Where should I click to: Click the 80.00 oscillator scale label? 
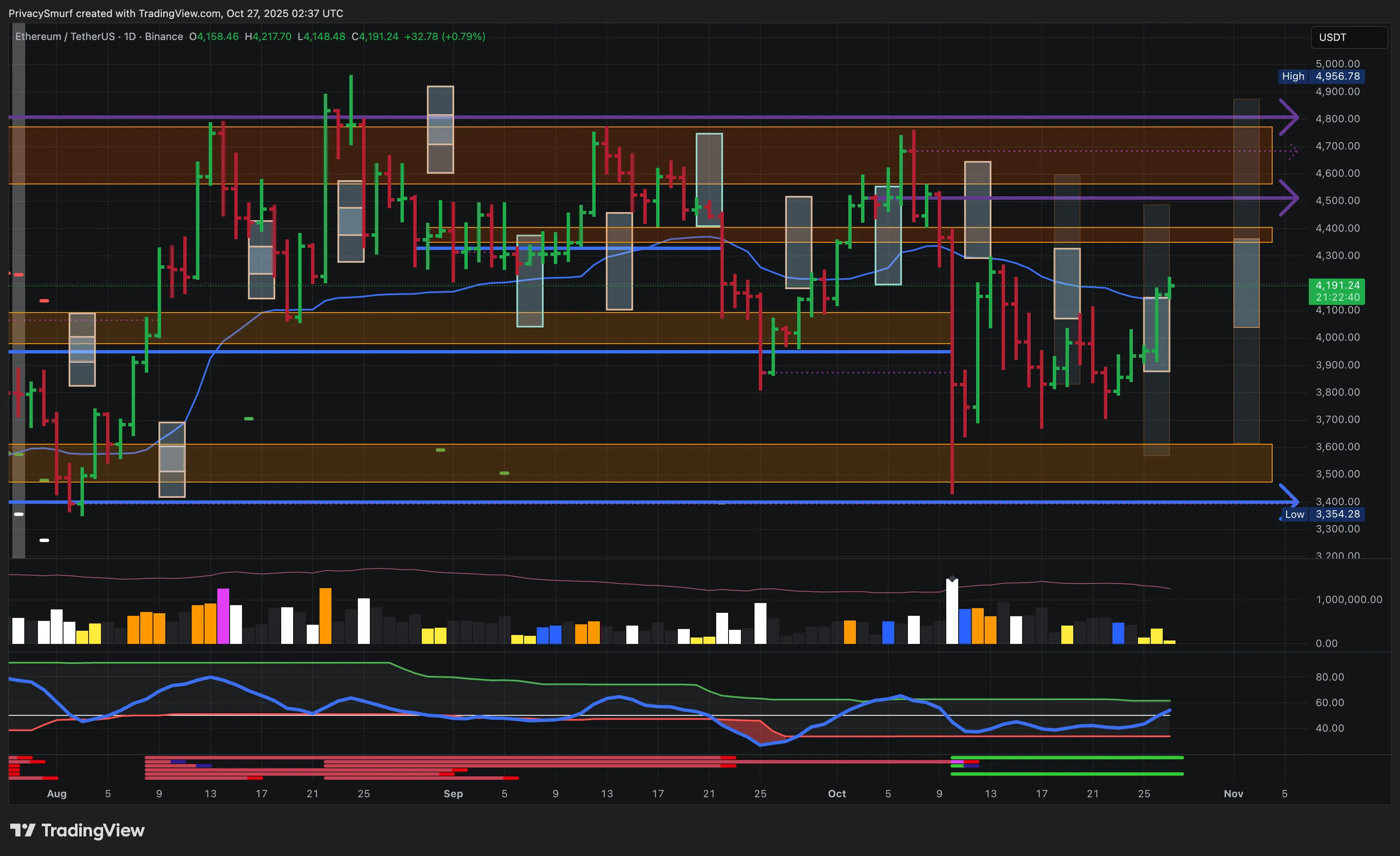click(1330, 677)
